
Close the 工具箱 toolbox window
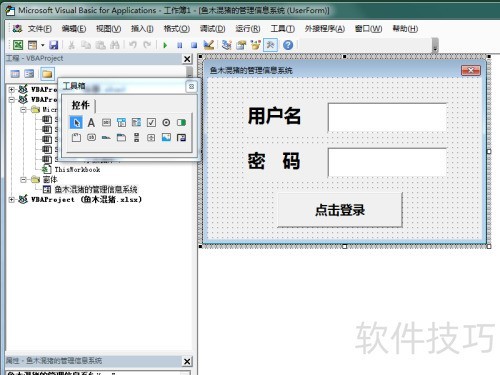point(191,86)
